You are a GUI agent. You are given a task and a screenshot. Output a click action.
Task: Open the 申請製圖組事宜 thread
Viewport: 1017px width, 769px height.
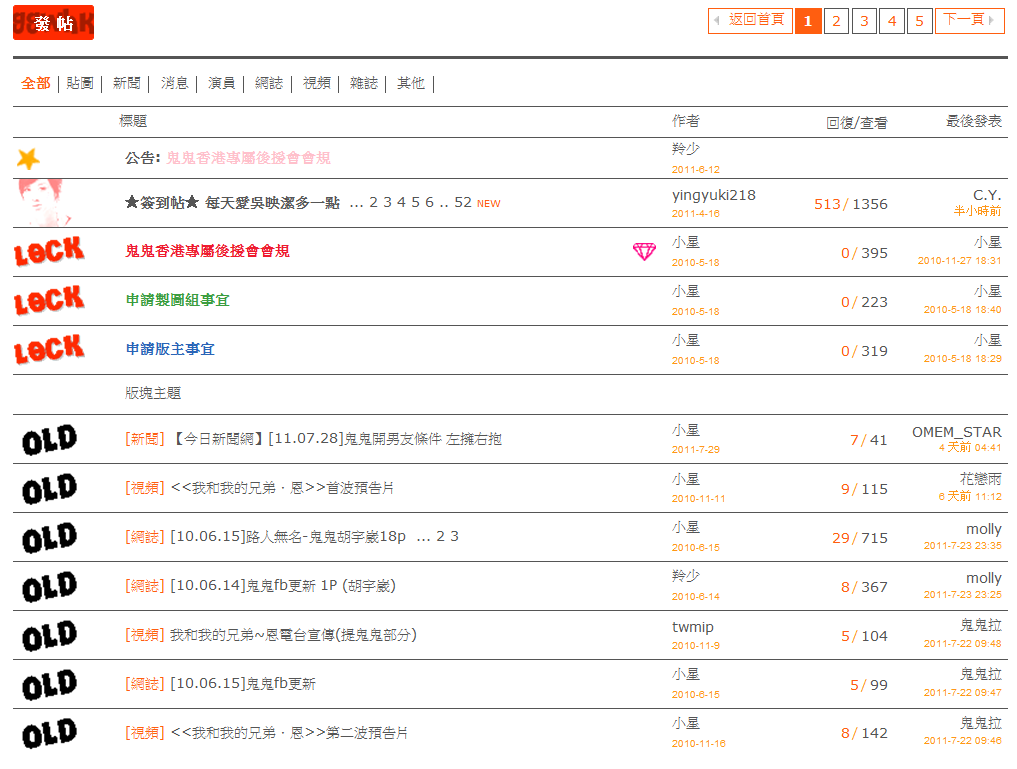(177, 300)
